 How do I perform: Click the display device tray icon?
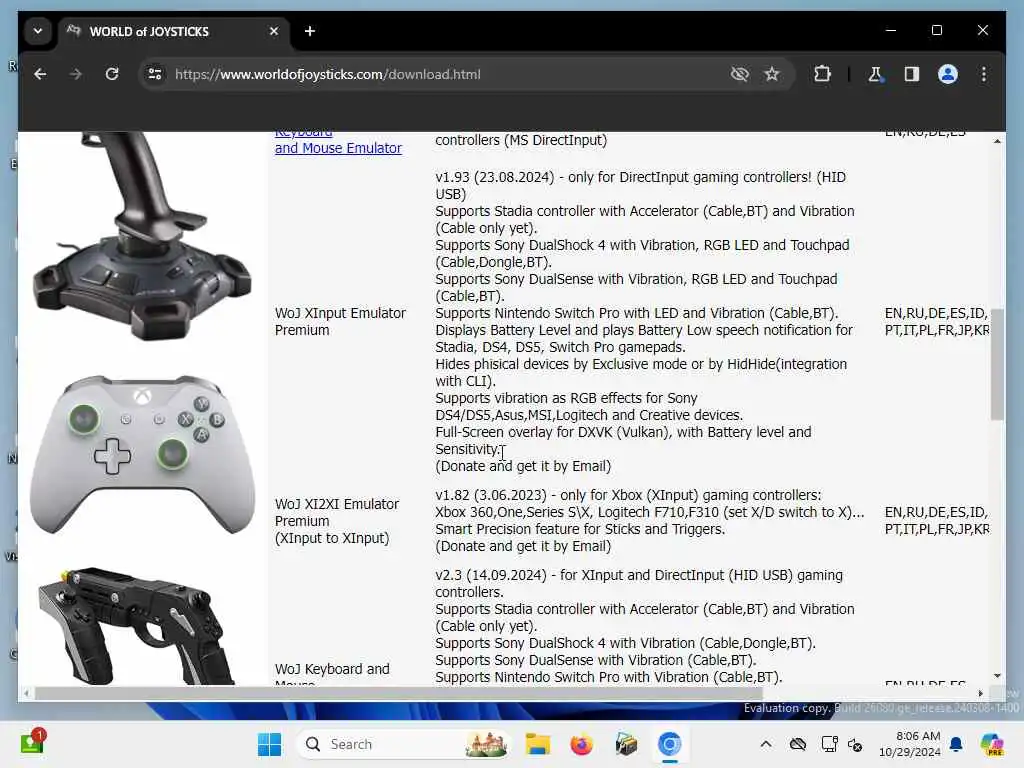[829, 744]
